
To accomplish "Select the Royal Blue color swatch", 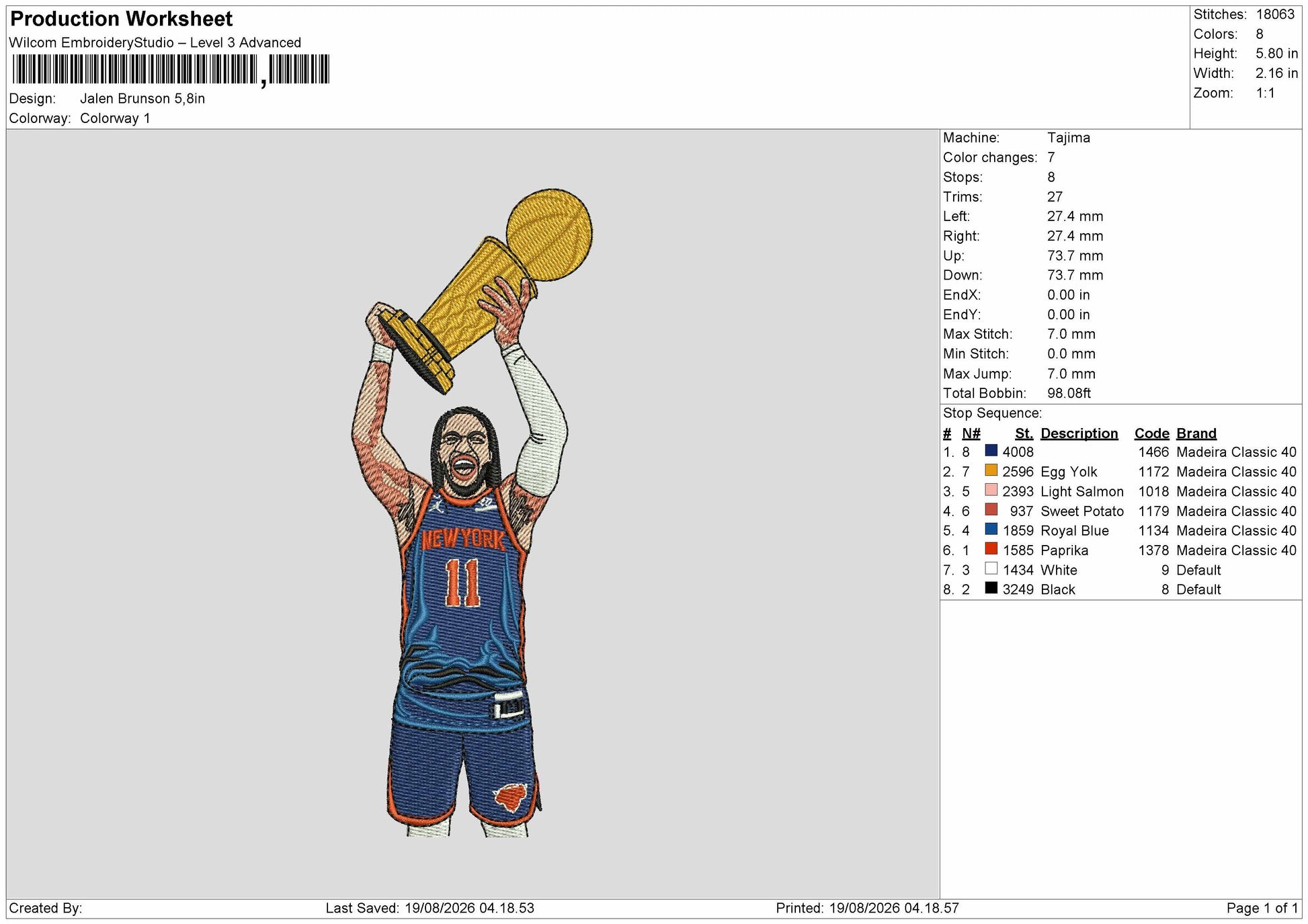I will click(x=991, y=529).
